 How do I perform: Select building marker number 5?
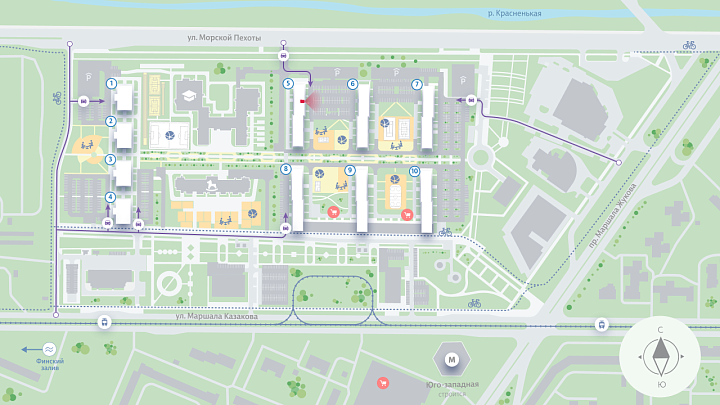coord(288,84)
